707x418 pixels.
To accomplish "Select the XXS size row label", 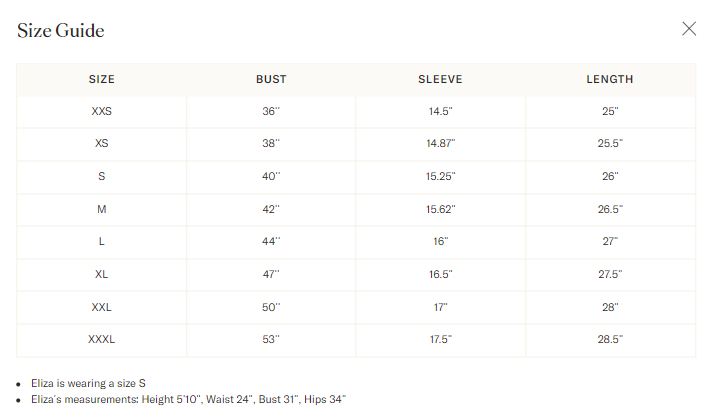I will pos(101,111).
